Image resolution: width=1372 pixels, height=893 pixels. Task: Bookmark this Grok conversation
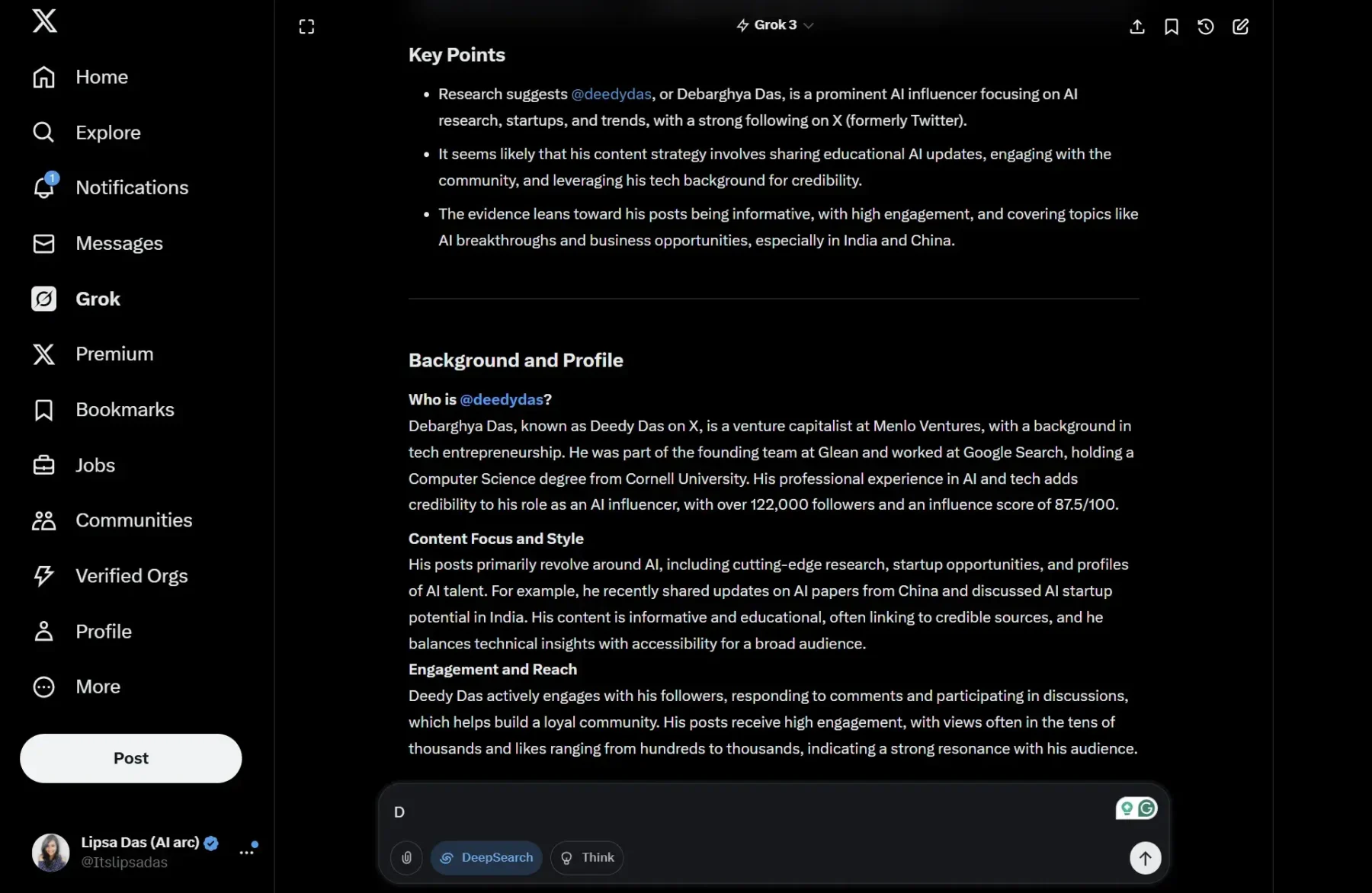(x=1172, y=27)
